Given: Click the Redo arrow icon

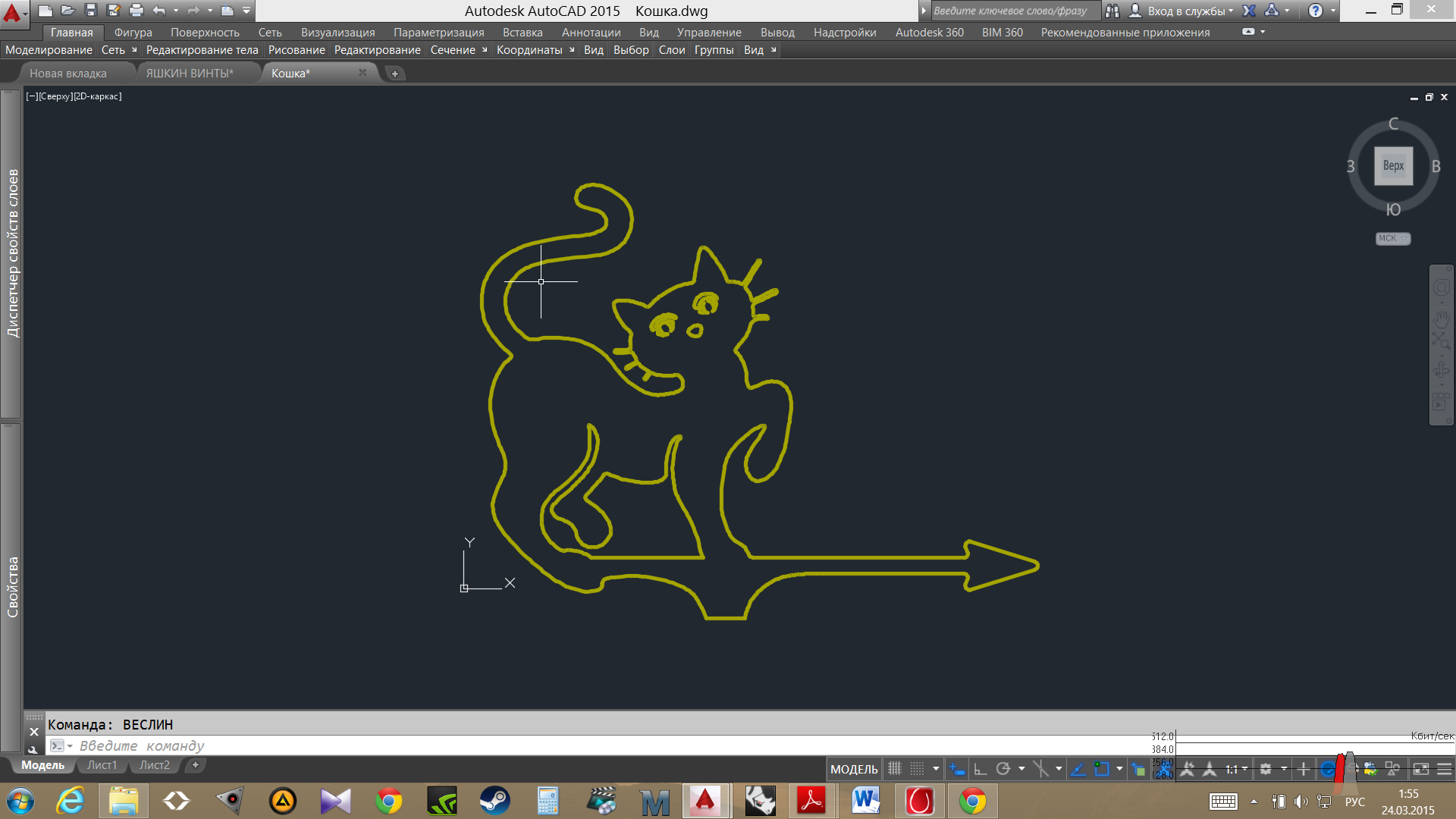Looking at the screenshot, I should (x=193, y=11).
